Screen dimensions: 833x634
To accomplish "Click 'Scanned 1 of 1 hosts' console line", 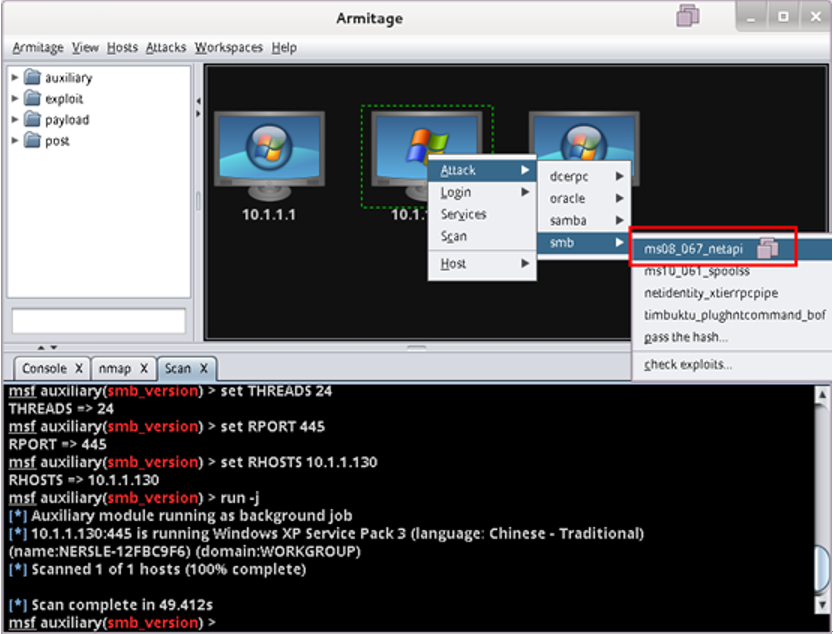I will click(168, 569).
